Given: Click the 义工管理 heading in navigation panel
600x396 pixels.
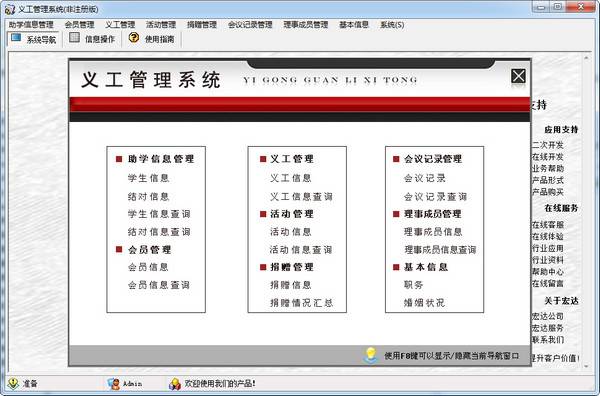Looking at the screenshot, I should point(292,159).
